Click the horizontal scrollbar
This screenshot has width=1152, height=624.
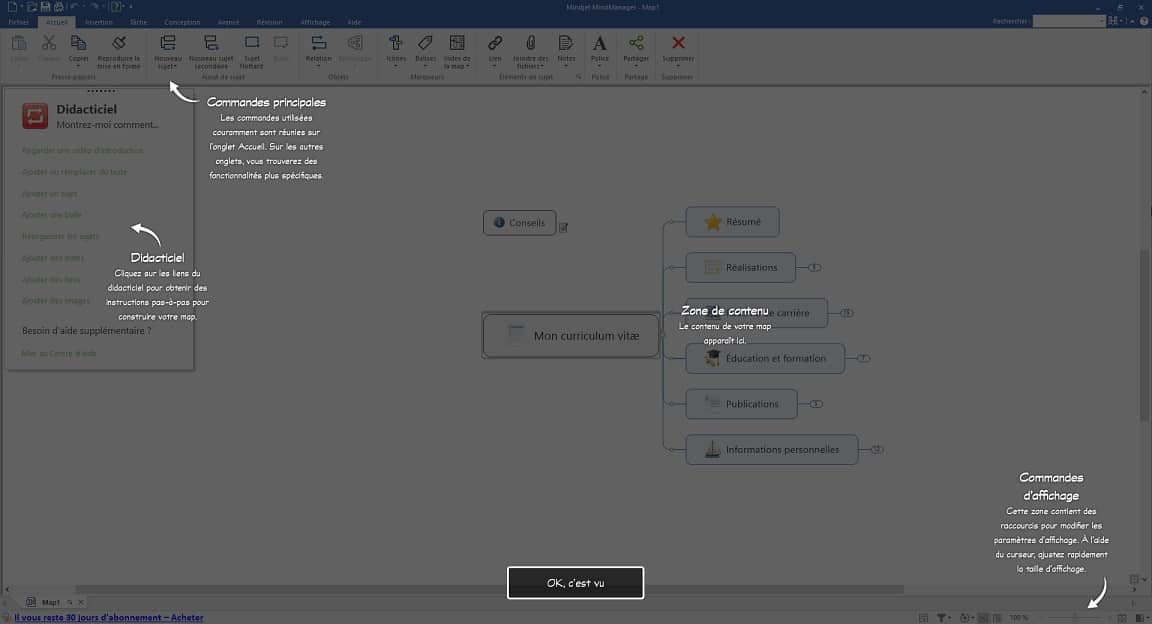point(489,589)
